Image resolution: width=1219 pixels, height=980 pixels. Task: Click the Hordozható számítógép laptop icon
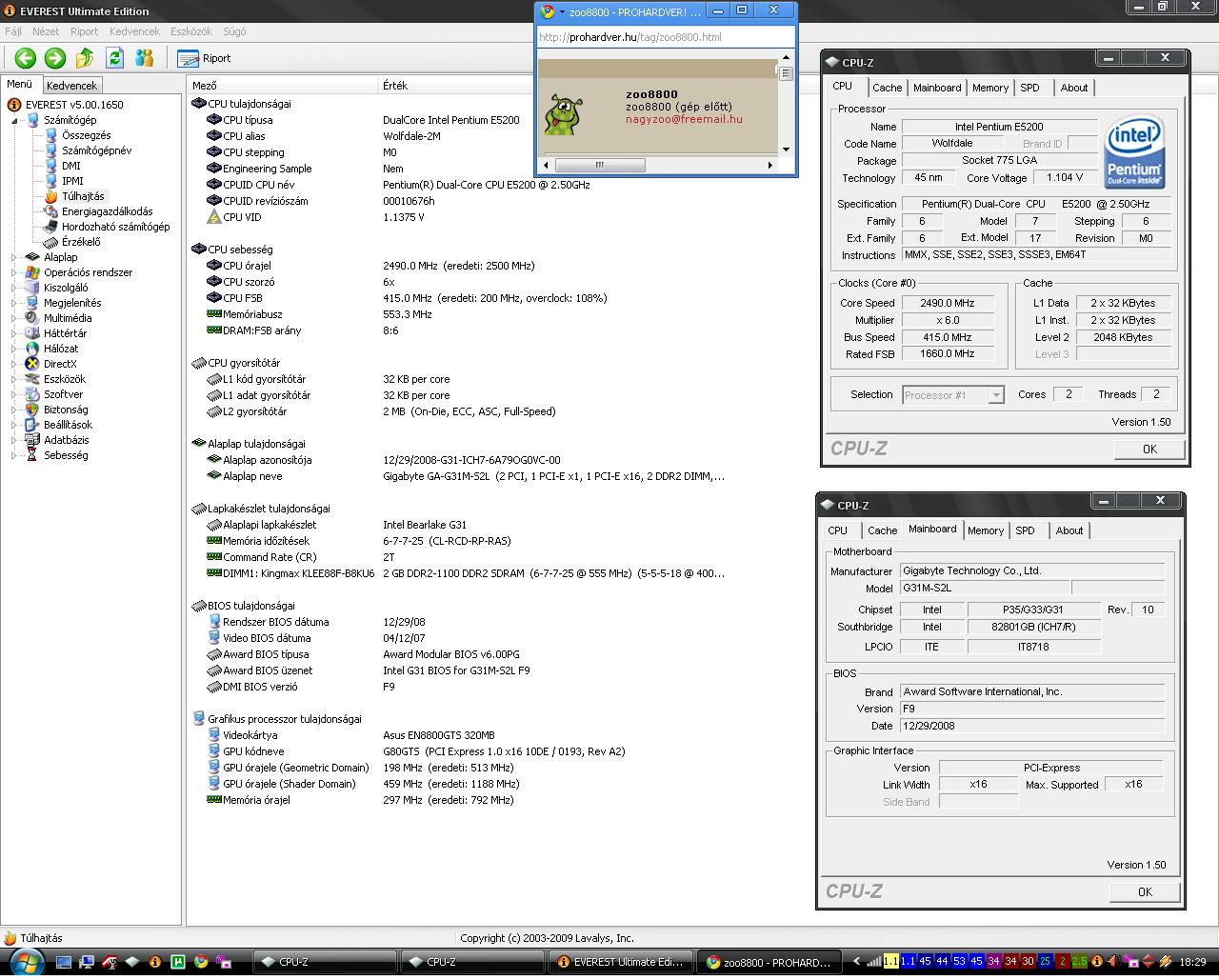pyautogui.click(x=50, y=227)
